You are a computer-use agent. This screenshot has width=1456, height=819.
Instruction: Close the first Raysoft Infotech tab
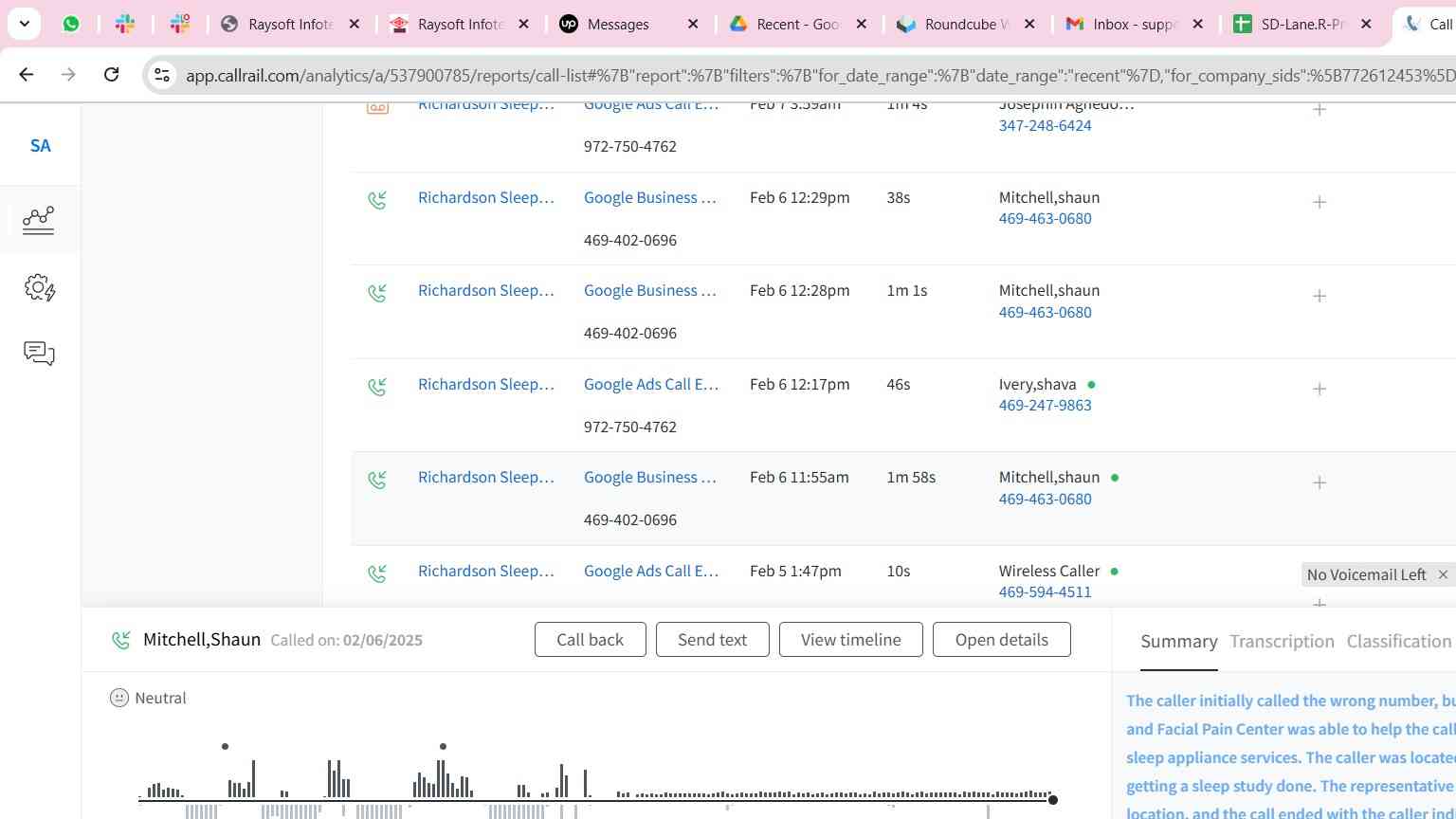tap(355, 24)
